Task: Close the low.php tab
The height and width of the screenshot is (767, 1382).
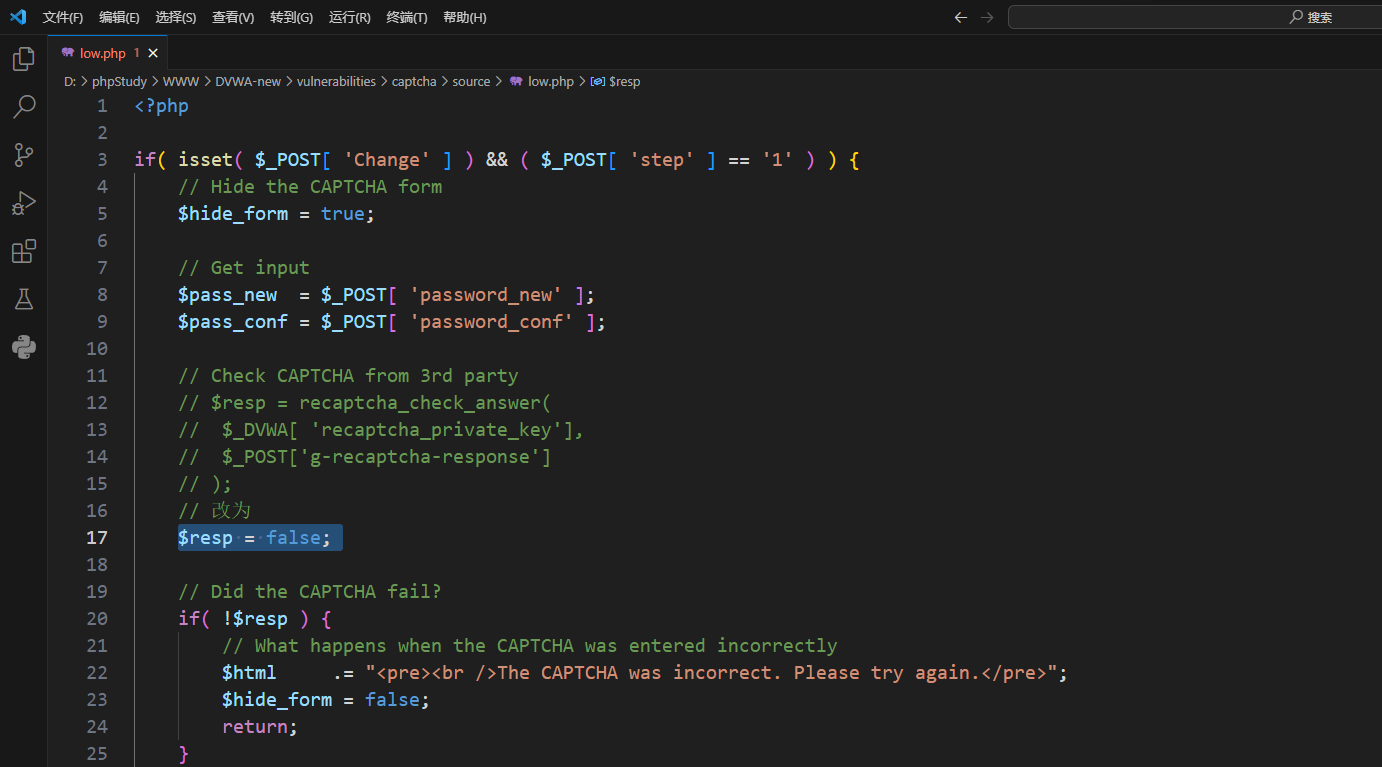Action: tap(153, 53)
